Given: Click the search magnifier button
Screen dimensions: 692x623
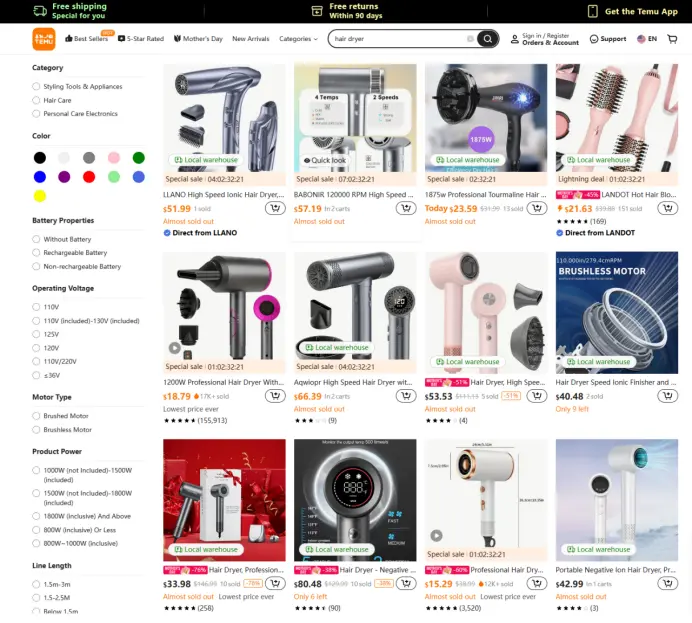Looking at the screenshot, I should tap(487, 39).
